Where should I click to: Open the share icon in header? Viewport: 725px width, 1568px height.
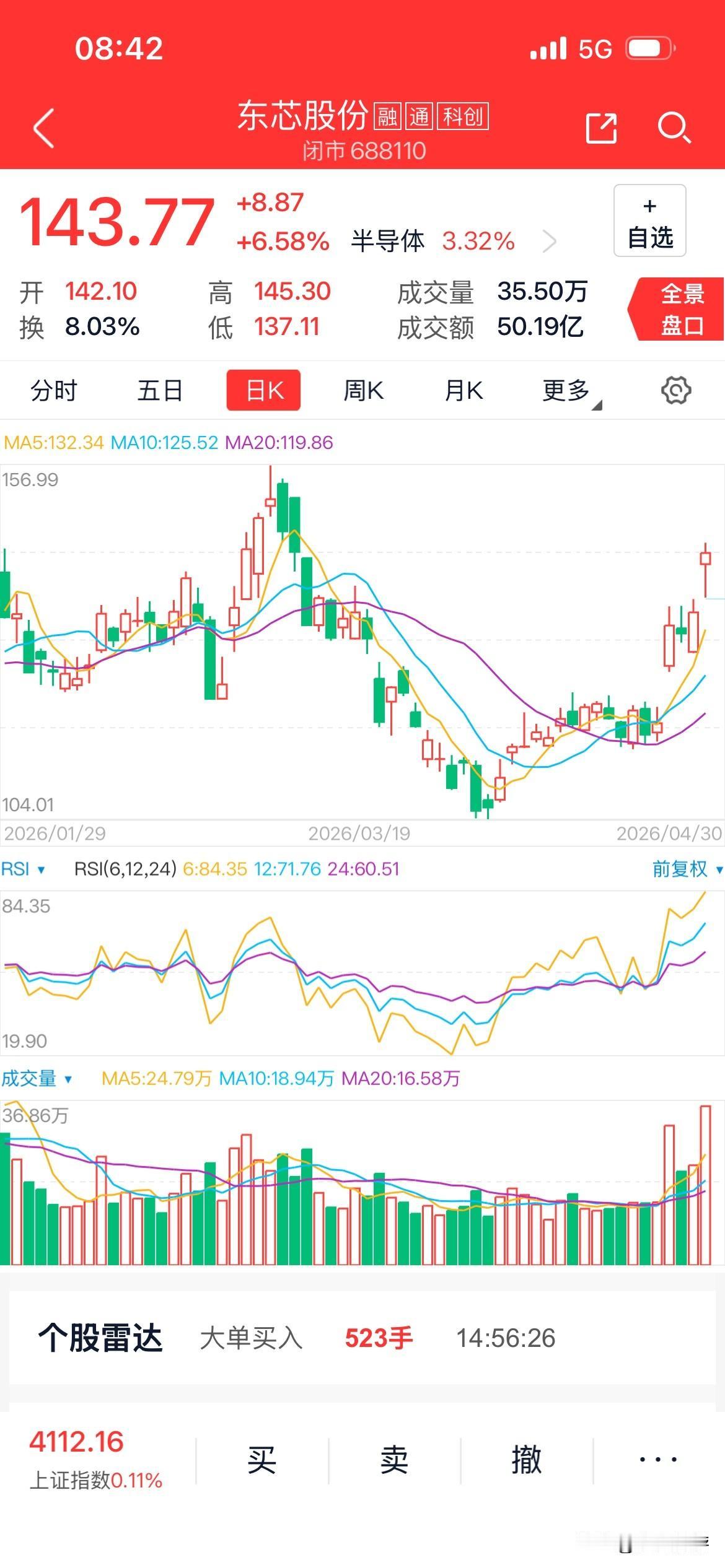tap(601, 128)
